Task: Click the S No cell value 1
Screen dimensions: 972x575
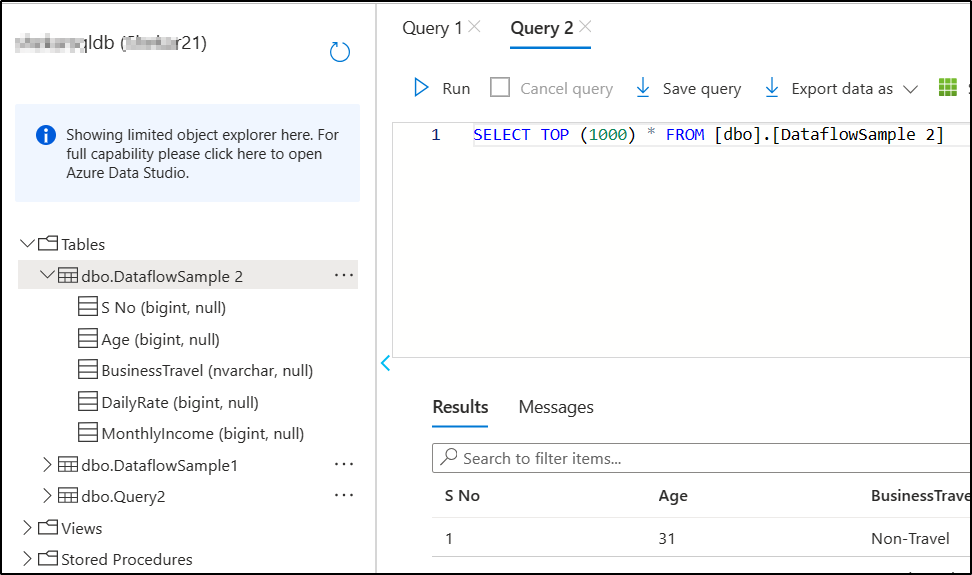Action: [x=449, y=538]
